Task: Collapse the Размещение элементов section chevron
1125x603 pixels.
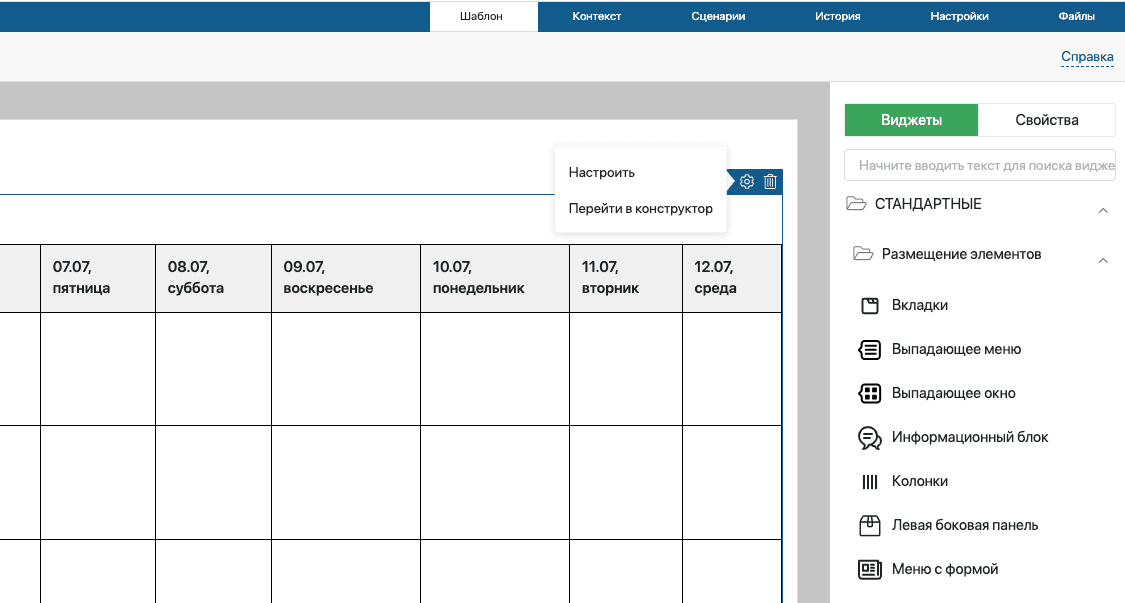Action: [x=1104, y=260]
